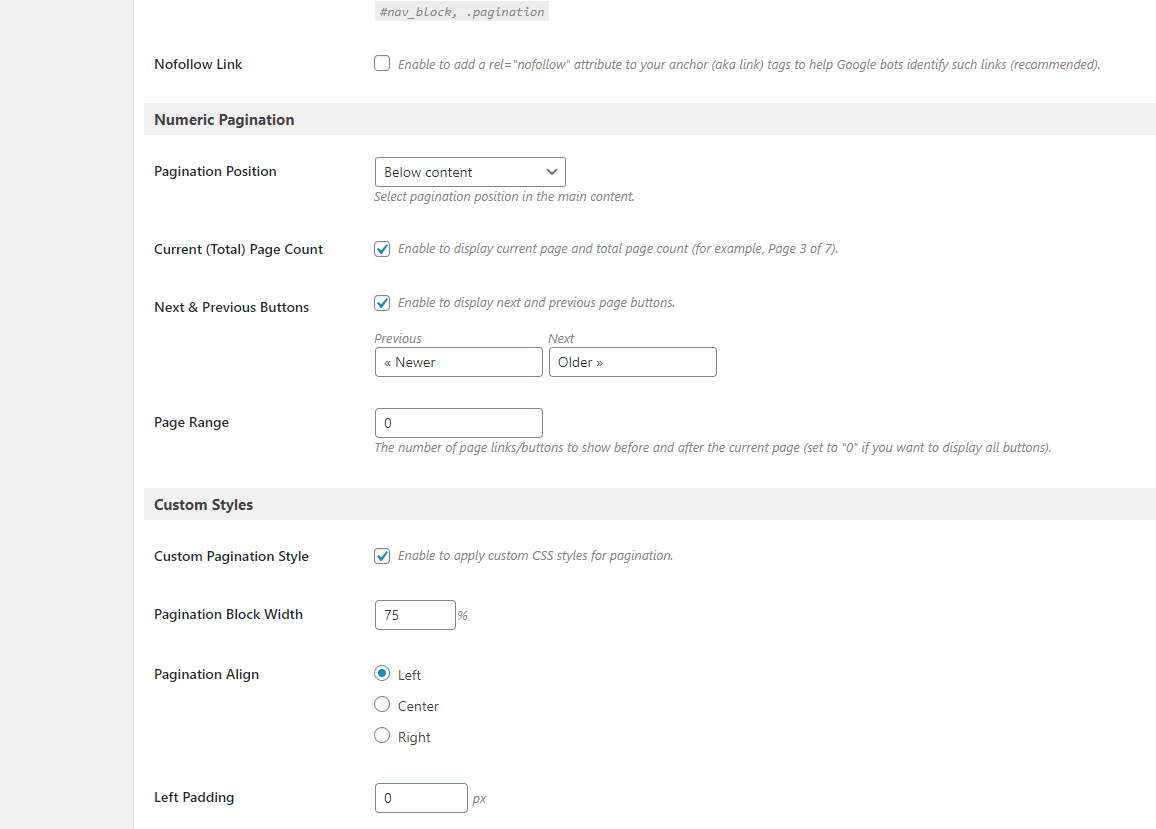The height and width of the screenshot is (829, 1156).
Task: Click 'Select pagination position in the main content' hint
Action: coord(504,196)
